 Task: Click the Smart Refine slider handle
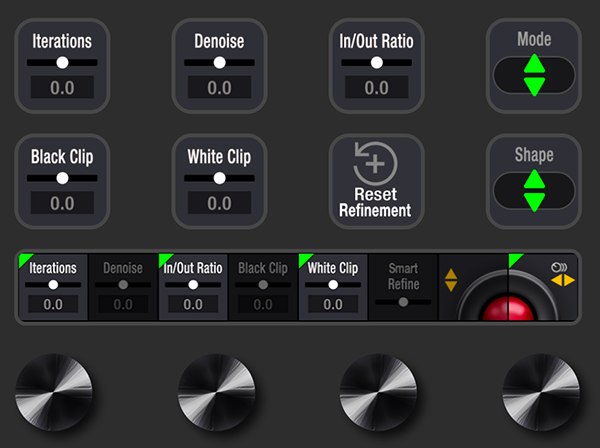coord(403,302)
